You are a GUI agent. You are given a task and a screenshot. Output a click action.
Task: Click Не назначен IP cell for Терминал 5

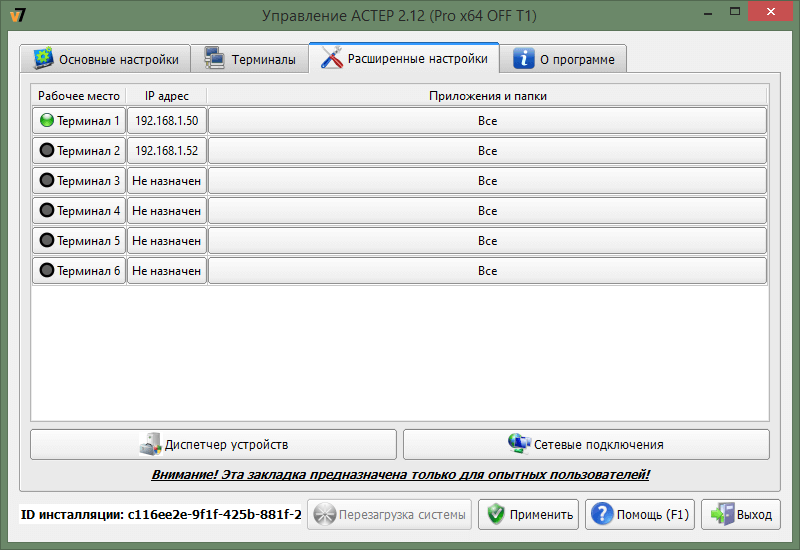click(167, 241)
